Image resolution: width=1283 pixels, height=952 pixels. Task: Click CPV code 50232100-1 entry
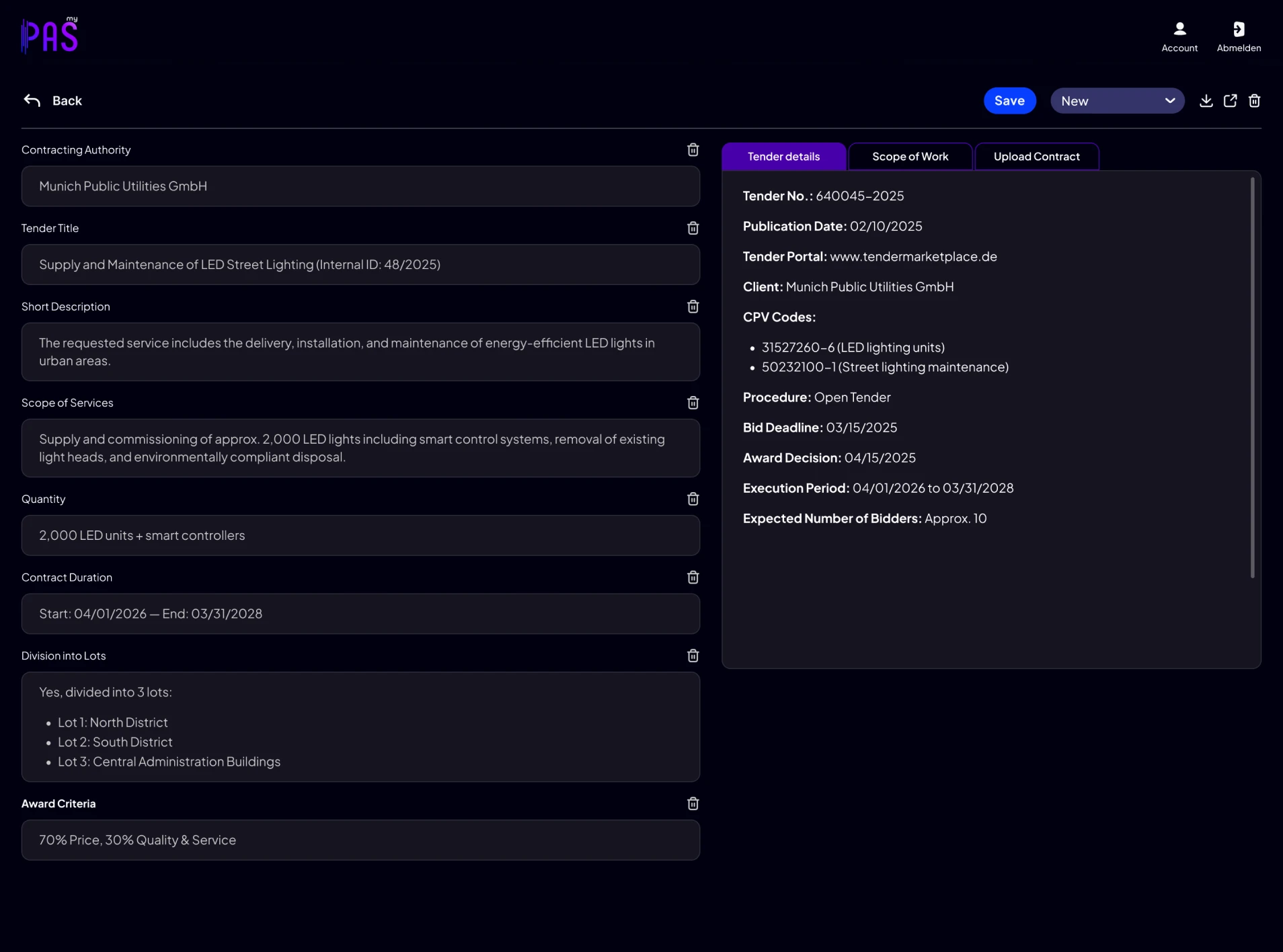point(885,367)
